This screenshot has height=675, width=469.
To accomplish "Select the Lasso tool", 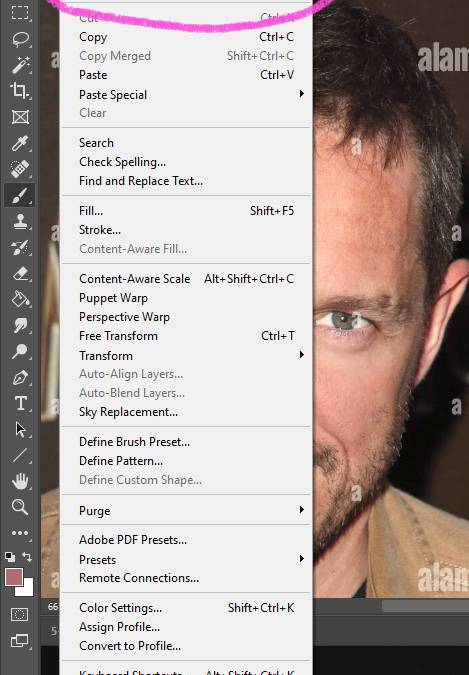I will point(20,40).
